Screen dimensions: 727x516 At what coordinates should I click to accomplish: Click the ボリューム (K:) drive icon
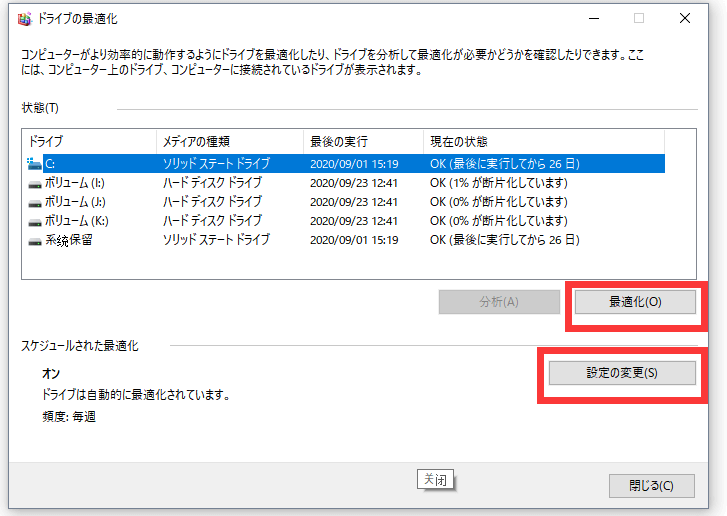pos(34,222)
